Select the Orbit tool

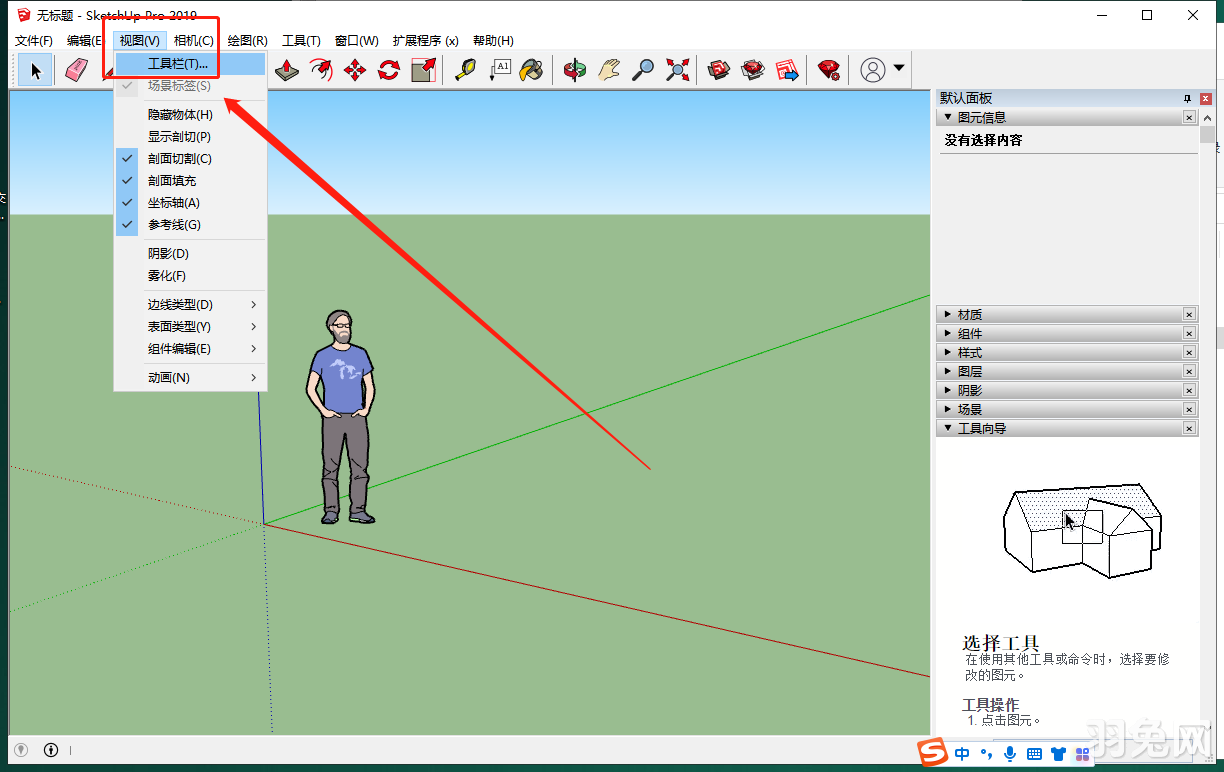pyautogui.click(x=575, y=70)
